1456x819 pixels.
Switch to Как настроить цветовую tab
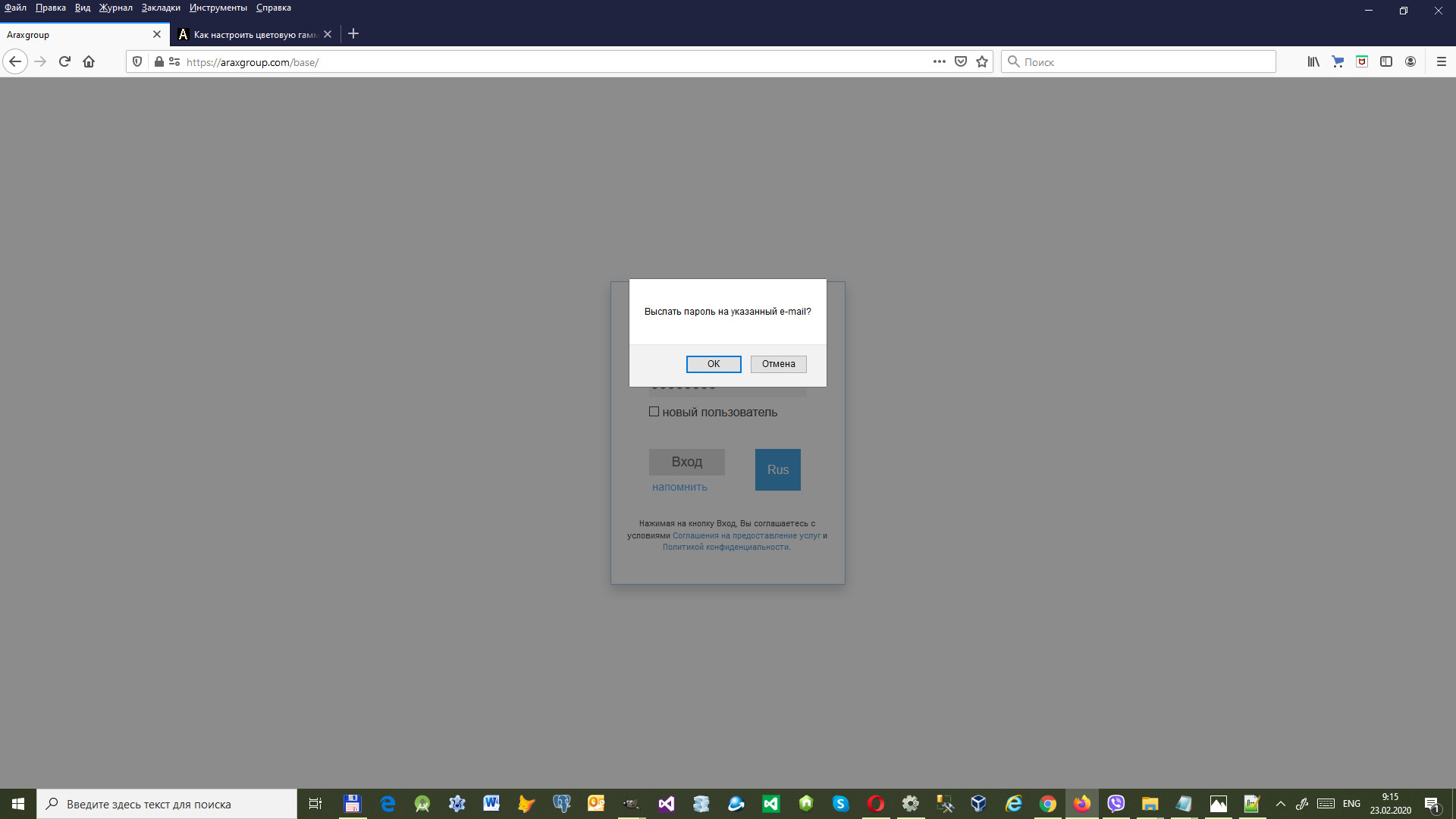[254, 34]
